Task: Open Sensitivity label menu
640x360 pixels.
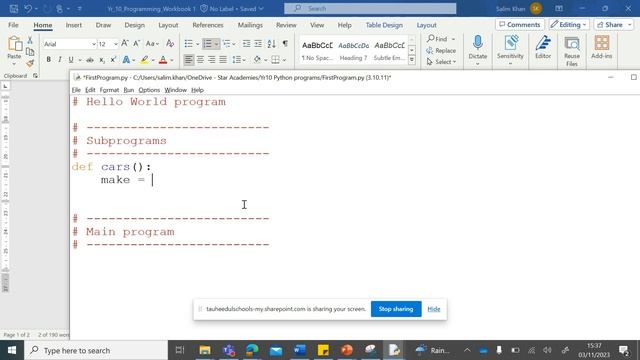Action: point(510,50)
